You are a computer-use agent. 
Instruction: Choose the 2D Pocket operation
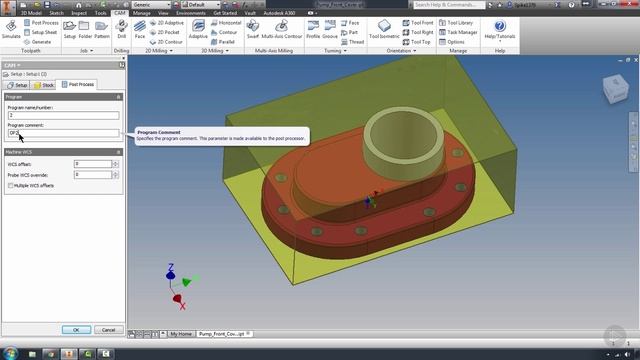[164, 32]
